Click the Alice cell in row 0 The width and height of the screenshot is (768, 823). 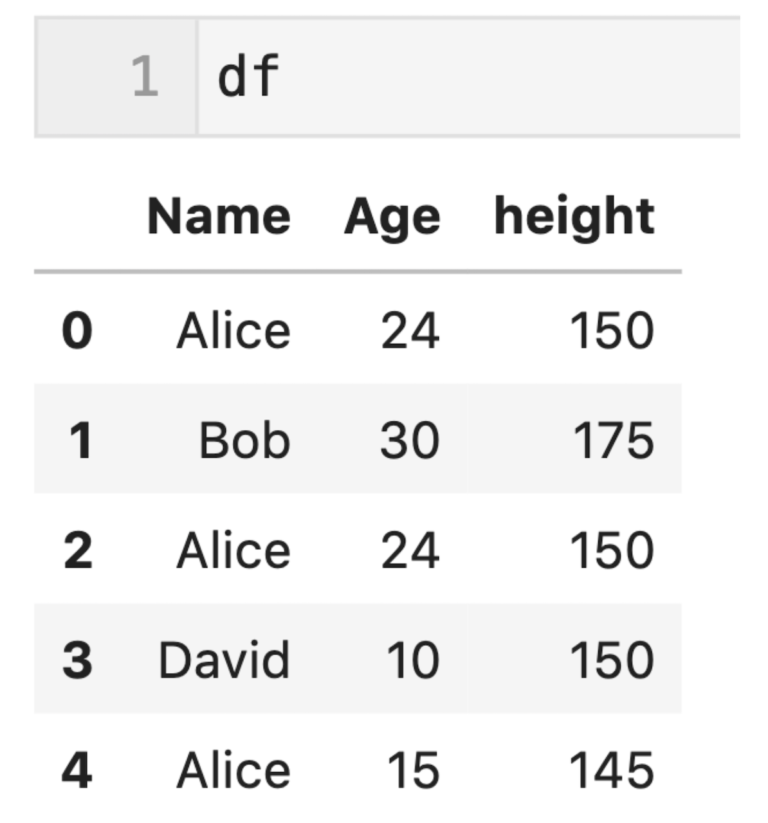[234, 330]
